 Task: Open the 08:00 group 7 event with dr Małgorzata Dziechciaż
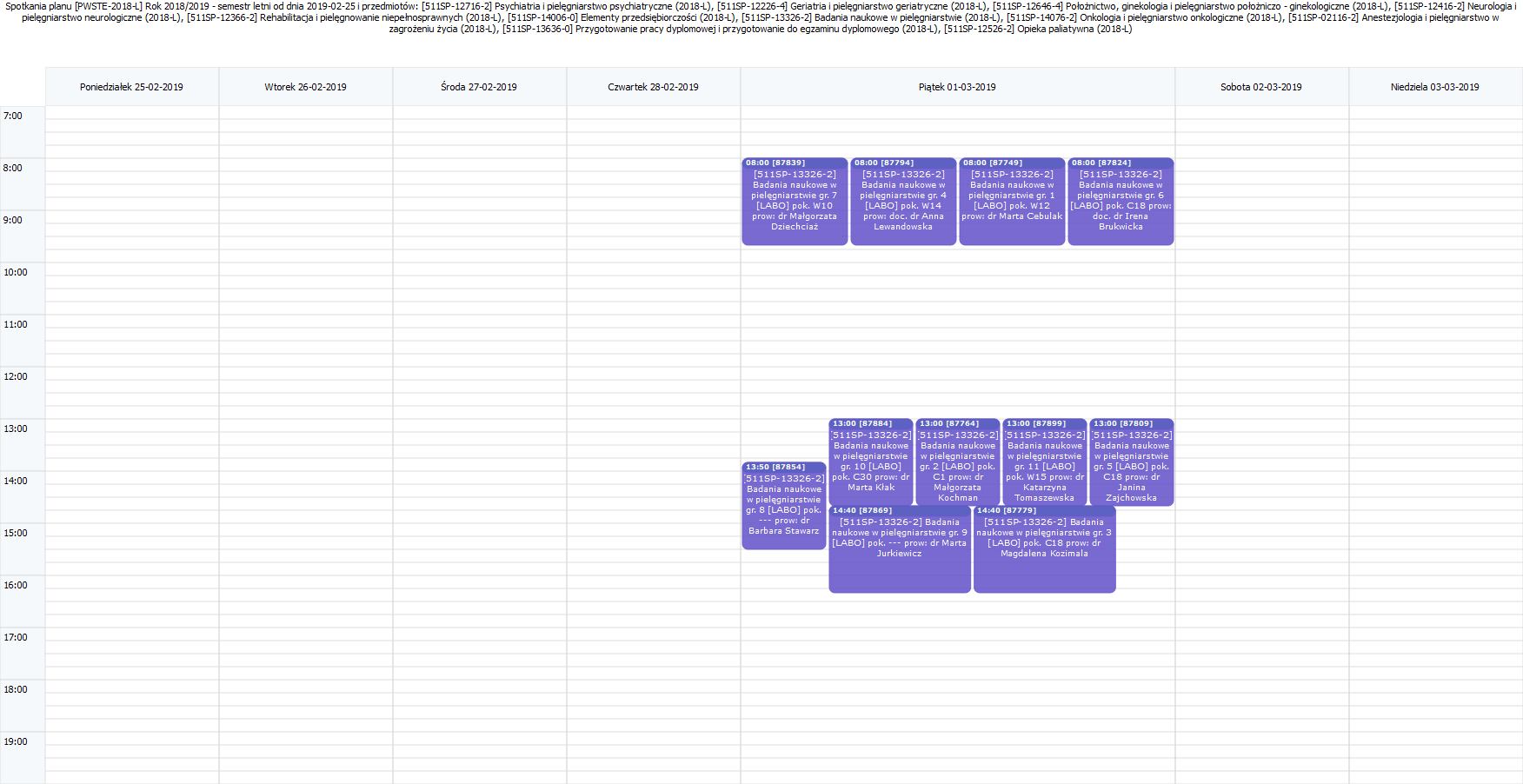(795, 202)
